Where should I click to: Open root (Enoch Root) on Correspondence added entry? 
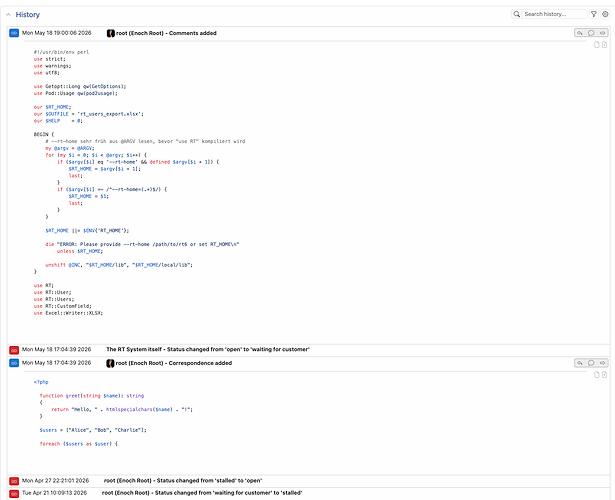[x=139, y=363]
